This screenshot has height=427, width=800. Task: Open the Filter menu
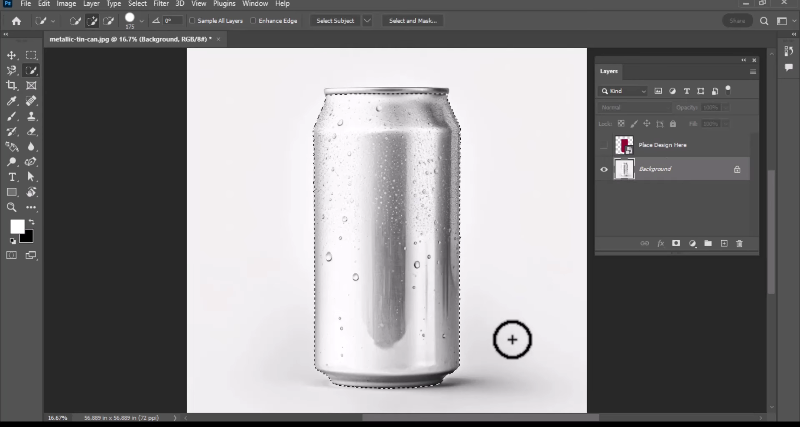click(x=161, y=4)
